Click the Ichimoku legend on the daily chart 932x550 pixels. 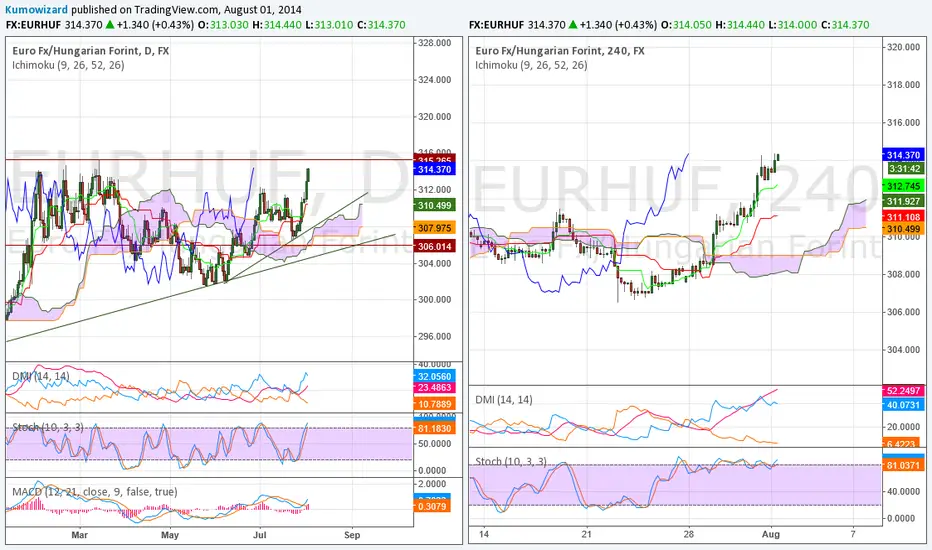coord(68,65)
